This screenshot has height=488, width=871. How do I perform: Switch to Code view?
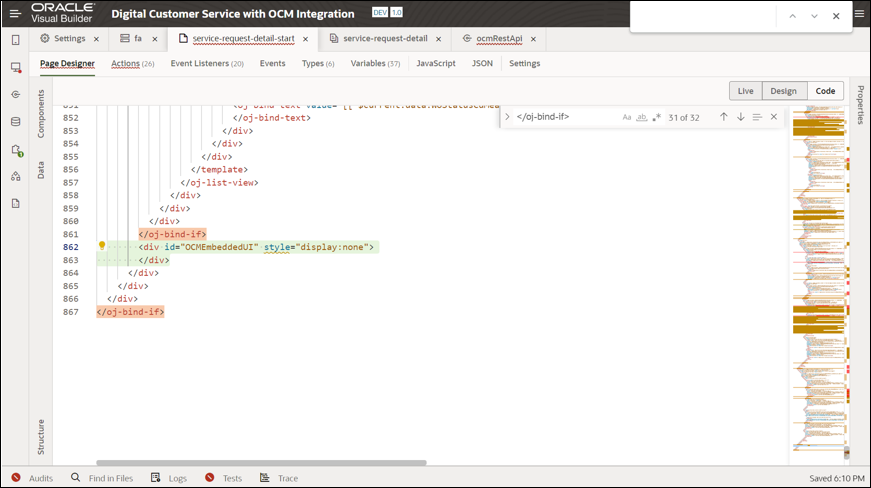pos(825,91)
